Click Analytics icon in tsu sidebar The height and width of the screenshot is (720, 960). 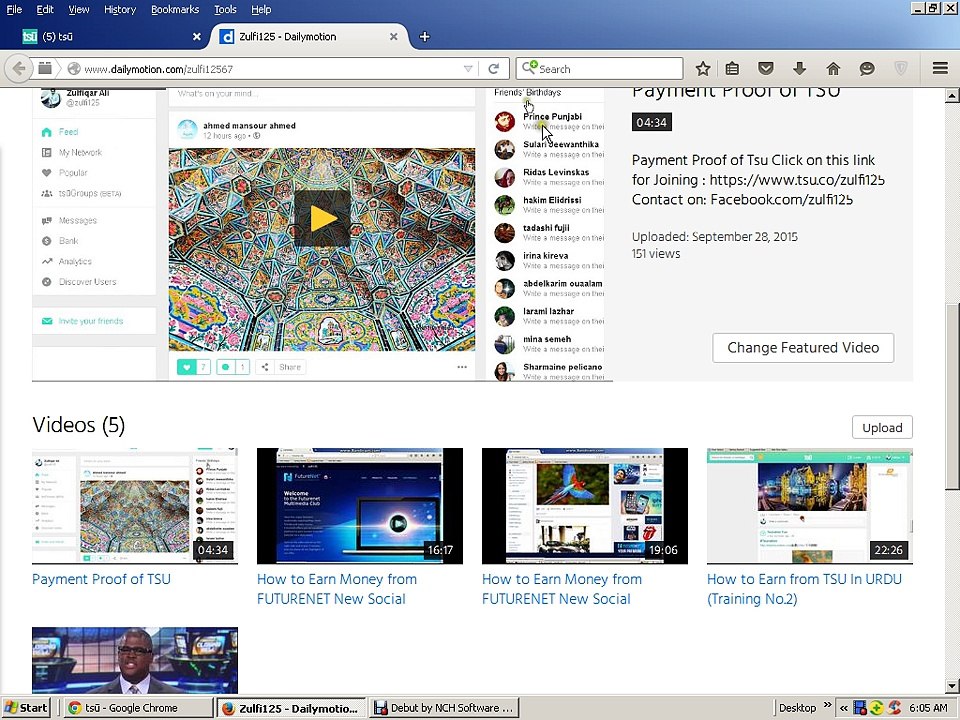(x=47, y=261)
